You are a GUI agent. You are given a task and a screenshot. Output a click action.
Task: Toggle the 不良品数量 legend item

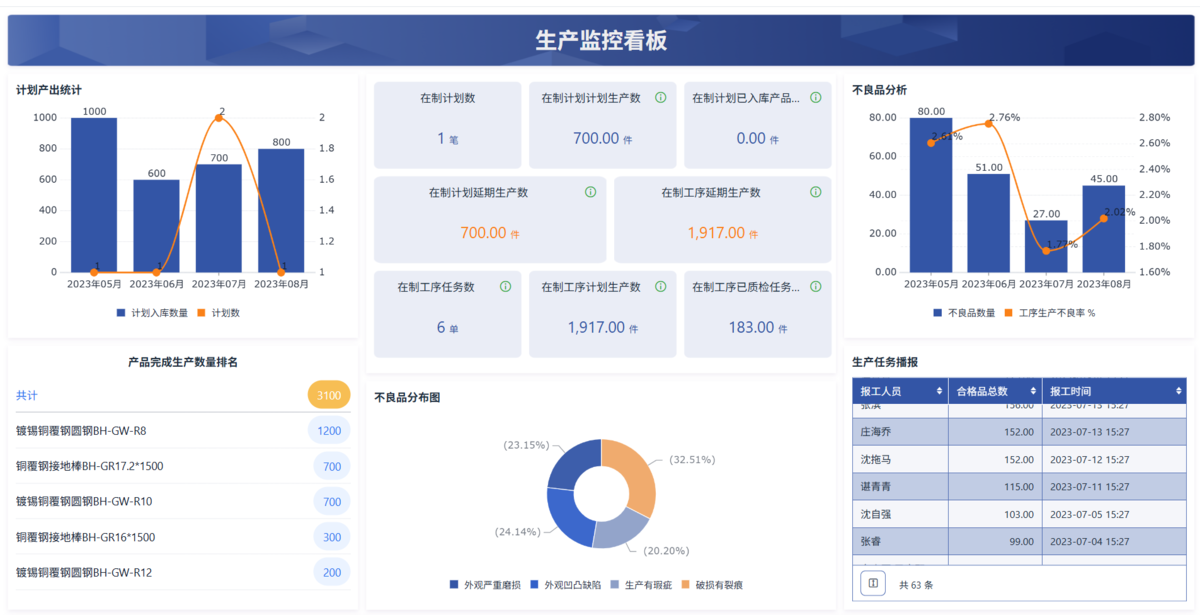[x=963, y=313]
